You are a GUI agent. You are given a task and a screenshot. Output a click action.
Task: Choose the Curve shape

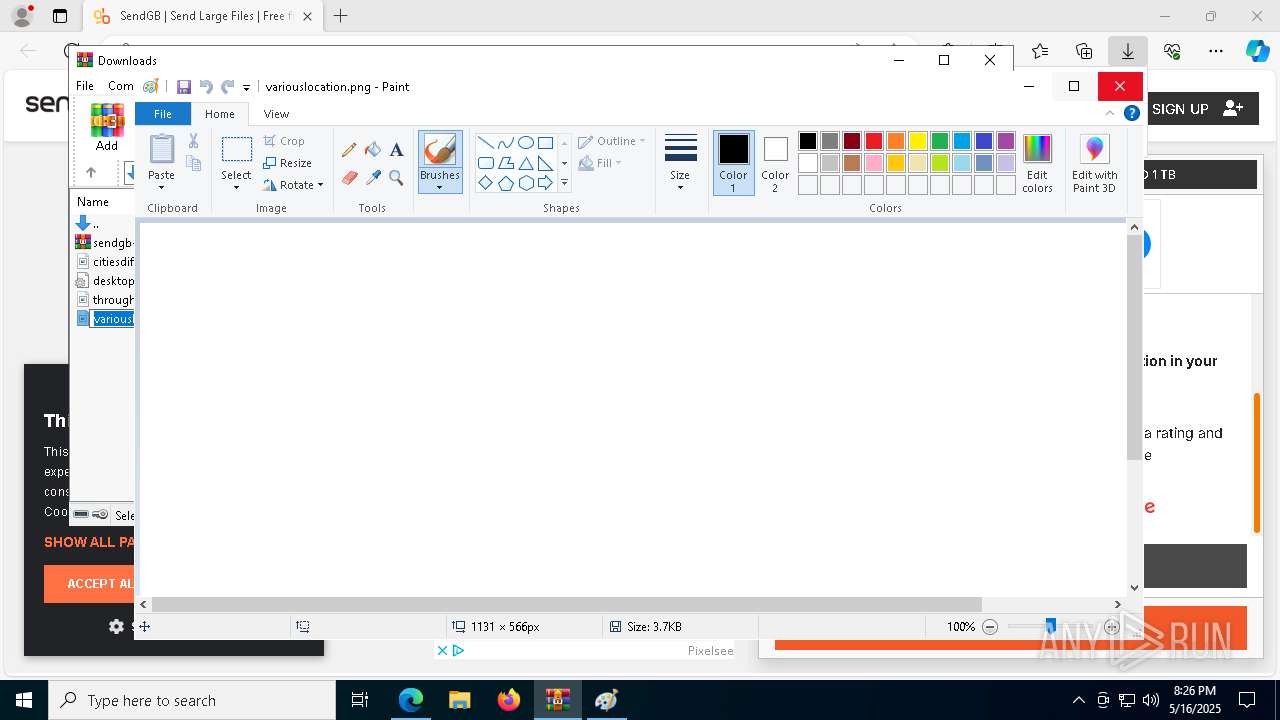(505, 142)
